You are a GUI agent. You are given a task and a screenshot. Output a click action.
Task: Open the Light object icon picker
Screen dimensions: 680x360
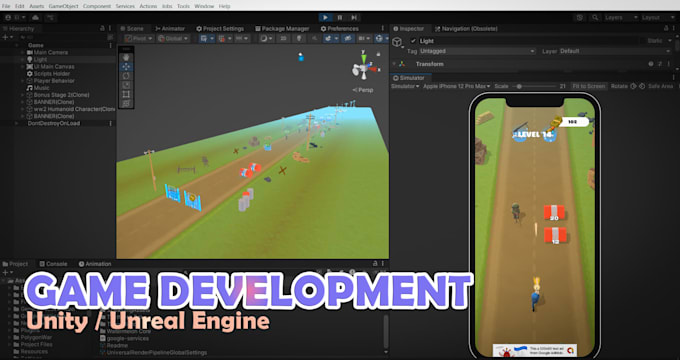(x=397, y=42)
